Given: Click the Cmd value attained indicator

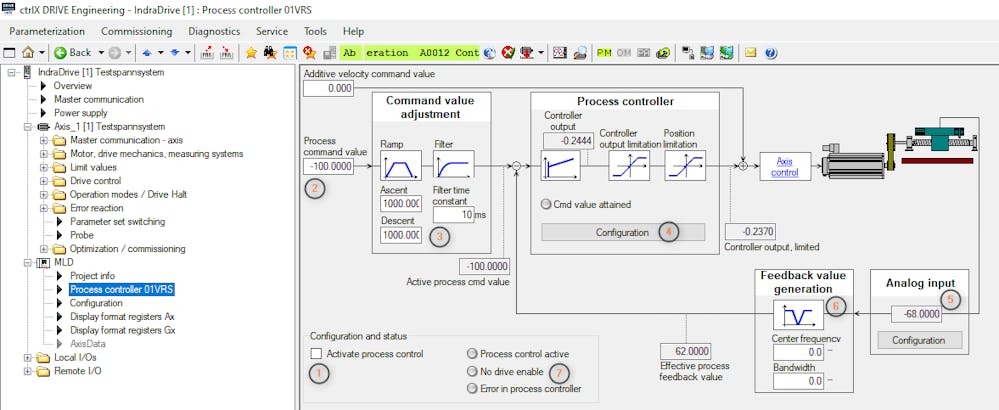Looking at the screenshot, I should coord(545,205).
